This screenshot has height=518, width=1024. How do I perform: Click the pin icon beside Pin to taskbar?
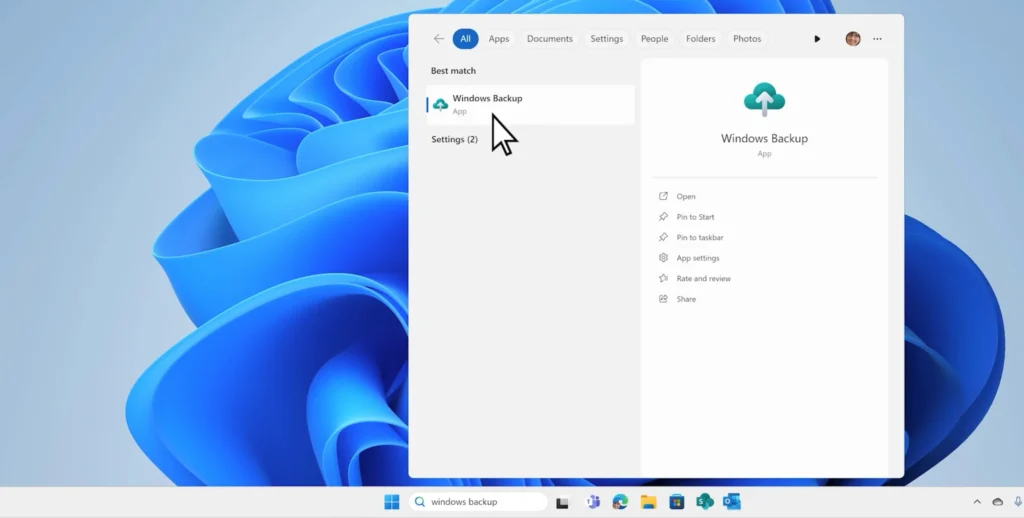[x=664, y=237]
